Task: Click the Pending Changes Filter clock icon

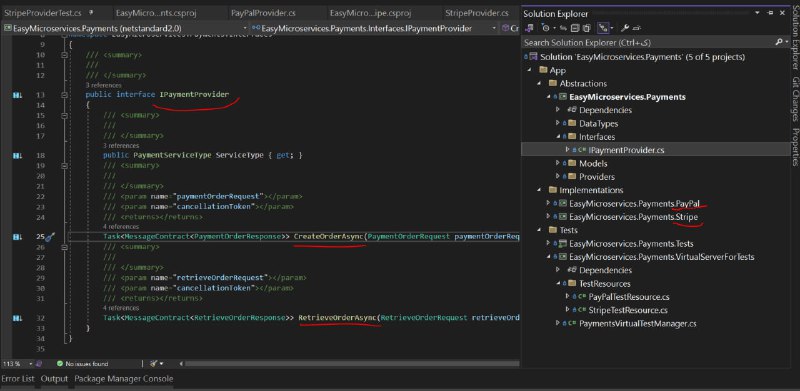Action: pos(545,28)
